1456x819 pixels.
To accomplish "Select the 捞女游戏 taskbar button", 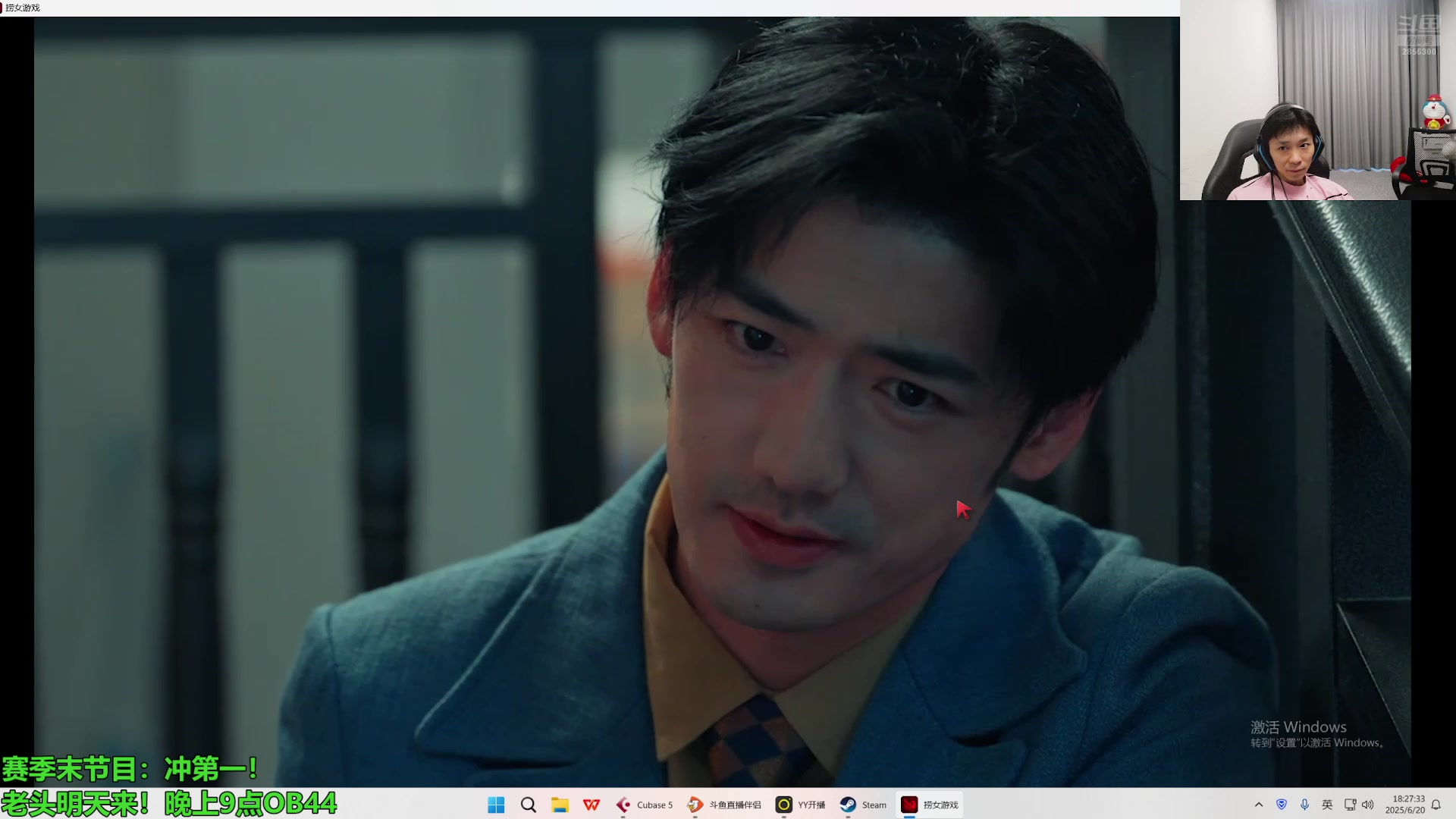I will point(930,805).
